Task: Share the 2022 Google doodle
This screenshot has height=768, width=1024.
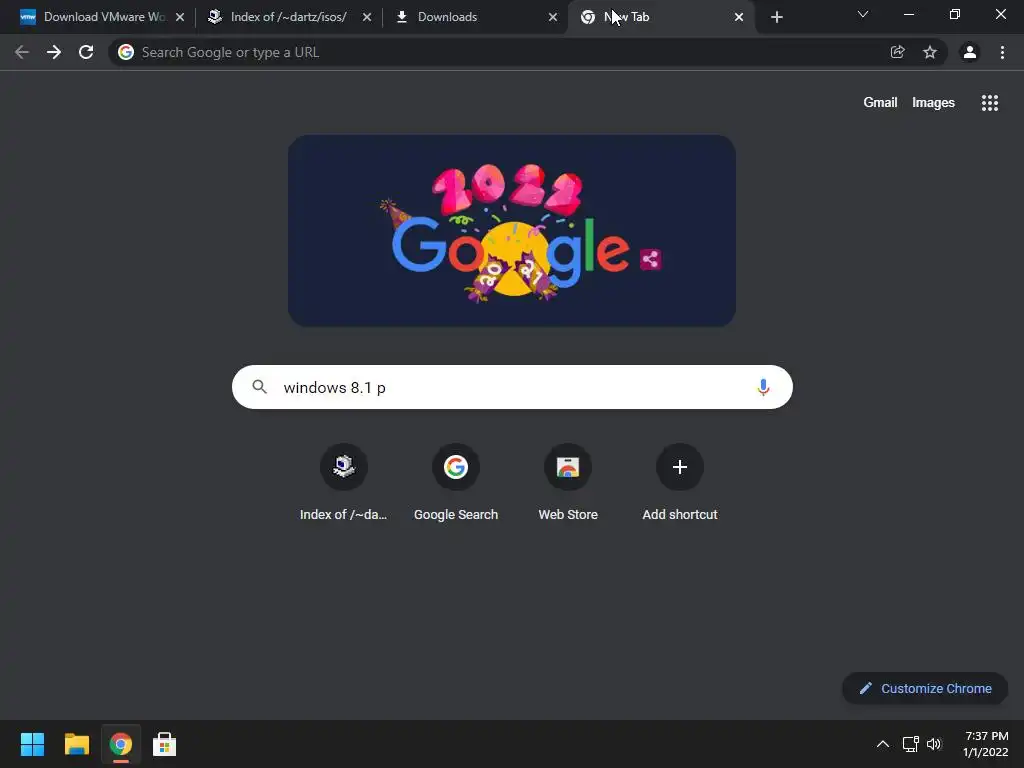Action: pos(650,259)
